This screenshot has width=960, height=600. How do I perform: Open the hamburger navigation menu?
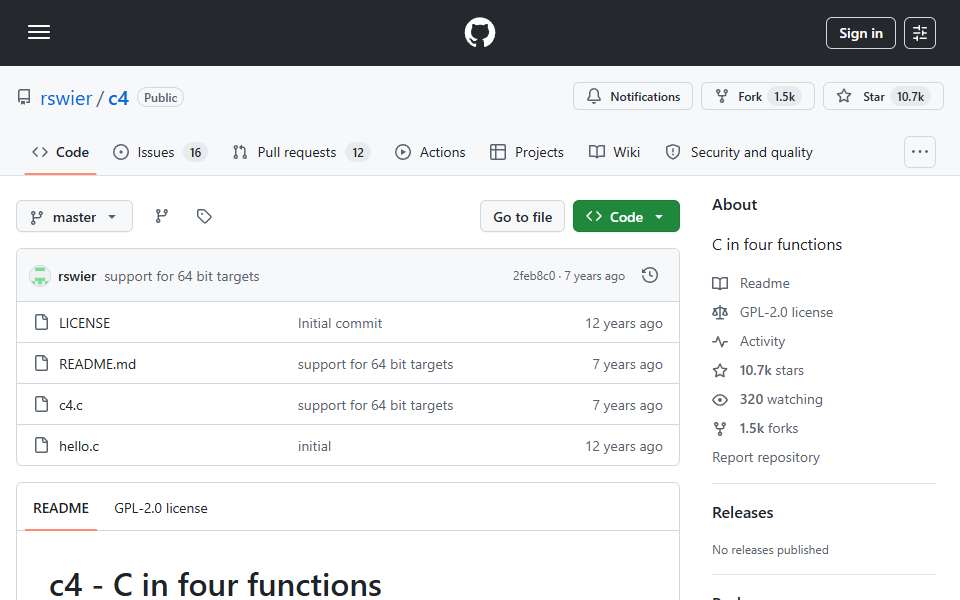point(39,32)
